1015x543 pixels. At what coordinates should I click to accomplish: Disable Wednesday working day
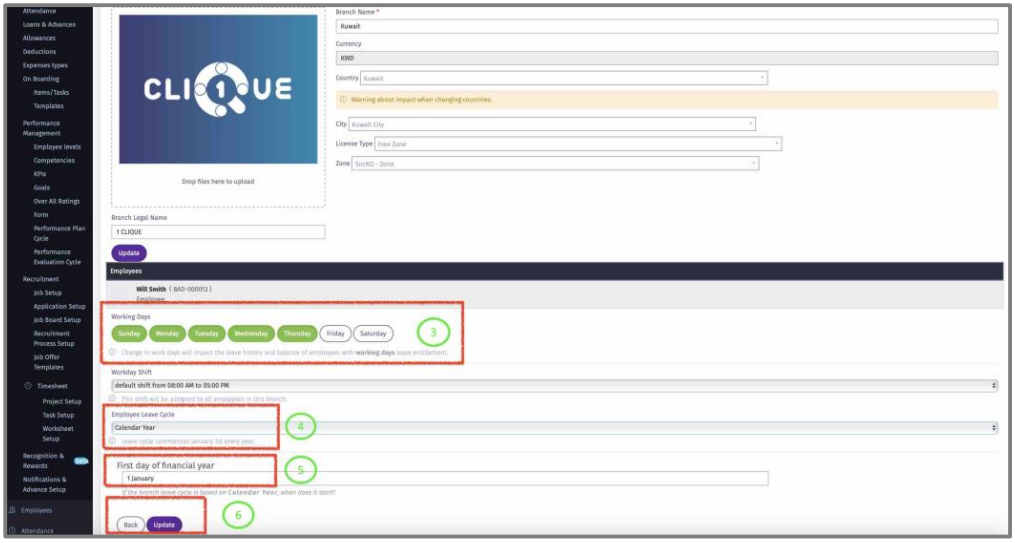coord(249,334)
